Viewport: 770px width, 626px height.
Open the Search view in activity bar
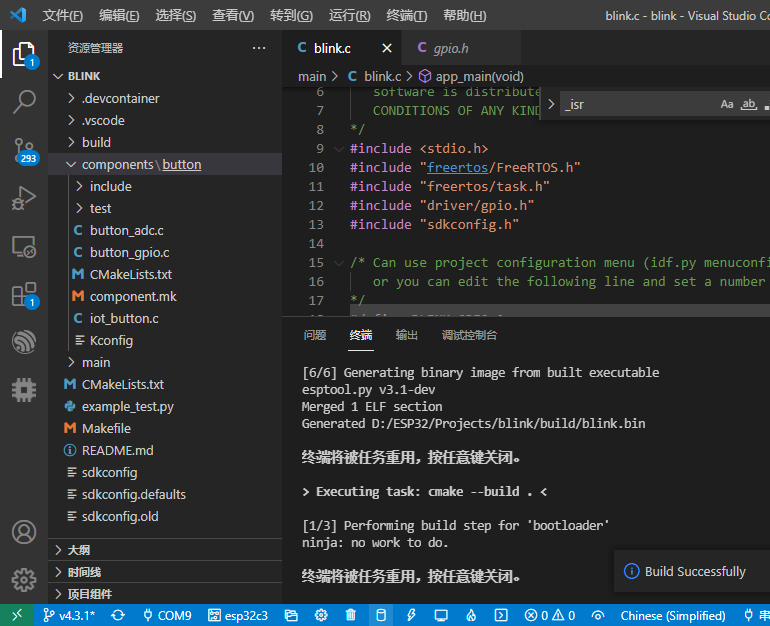[24, 102]
